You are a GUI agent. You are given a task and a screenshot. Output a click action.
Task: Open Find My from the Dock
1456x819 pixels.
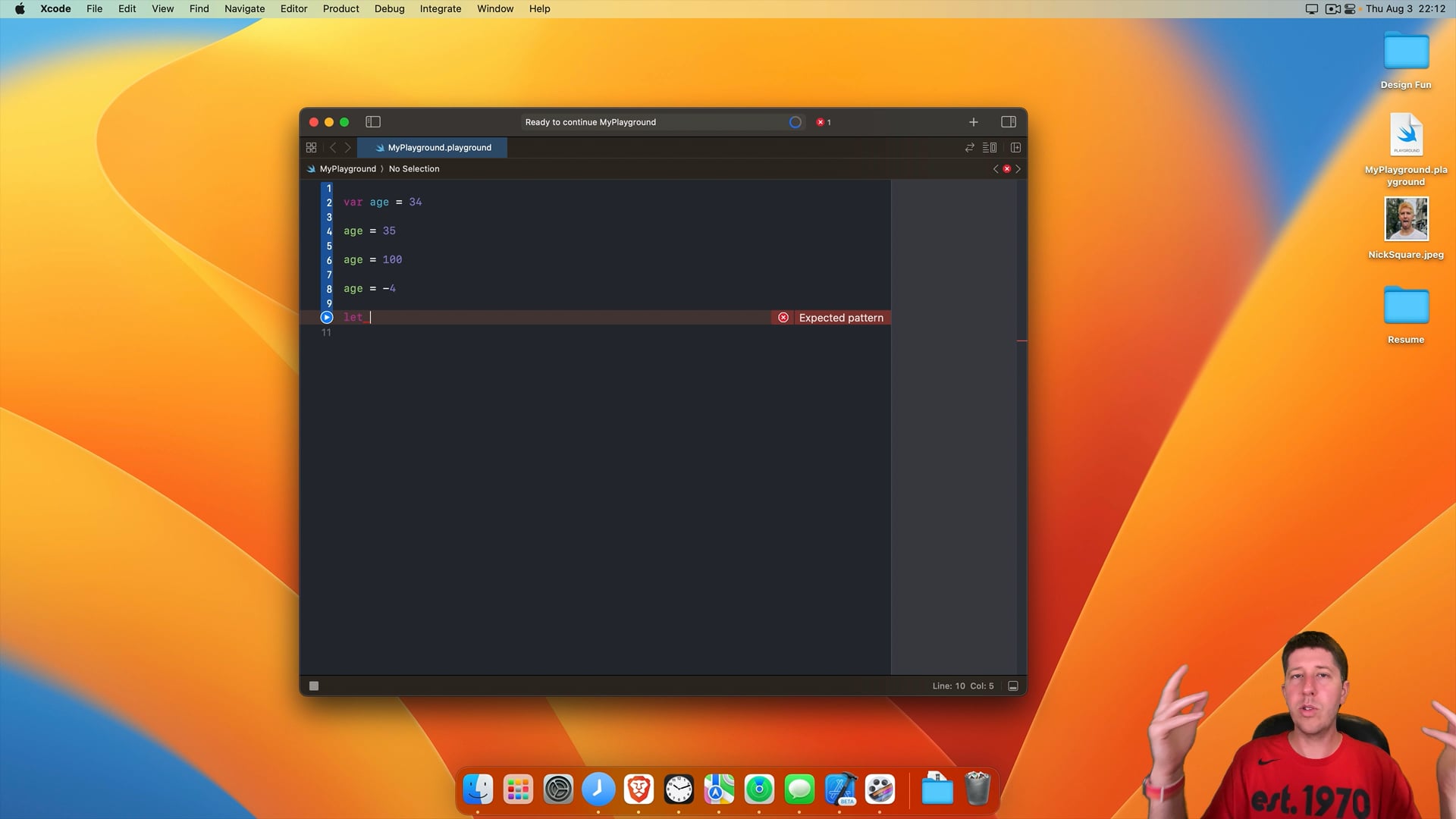pos(759,789)
